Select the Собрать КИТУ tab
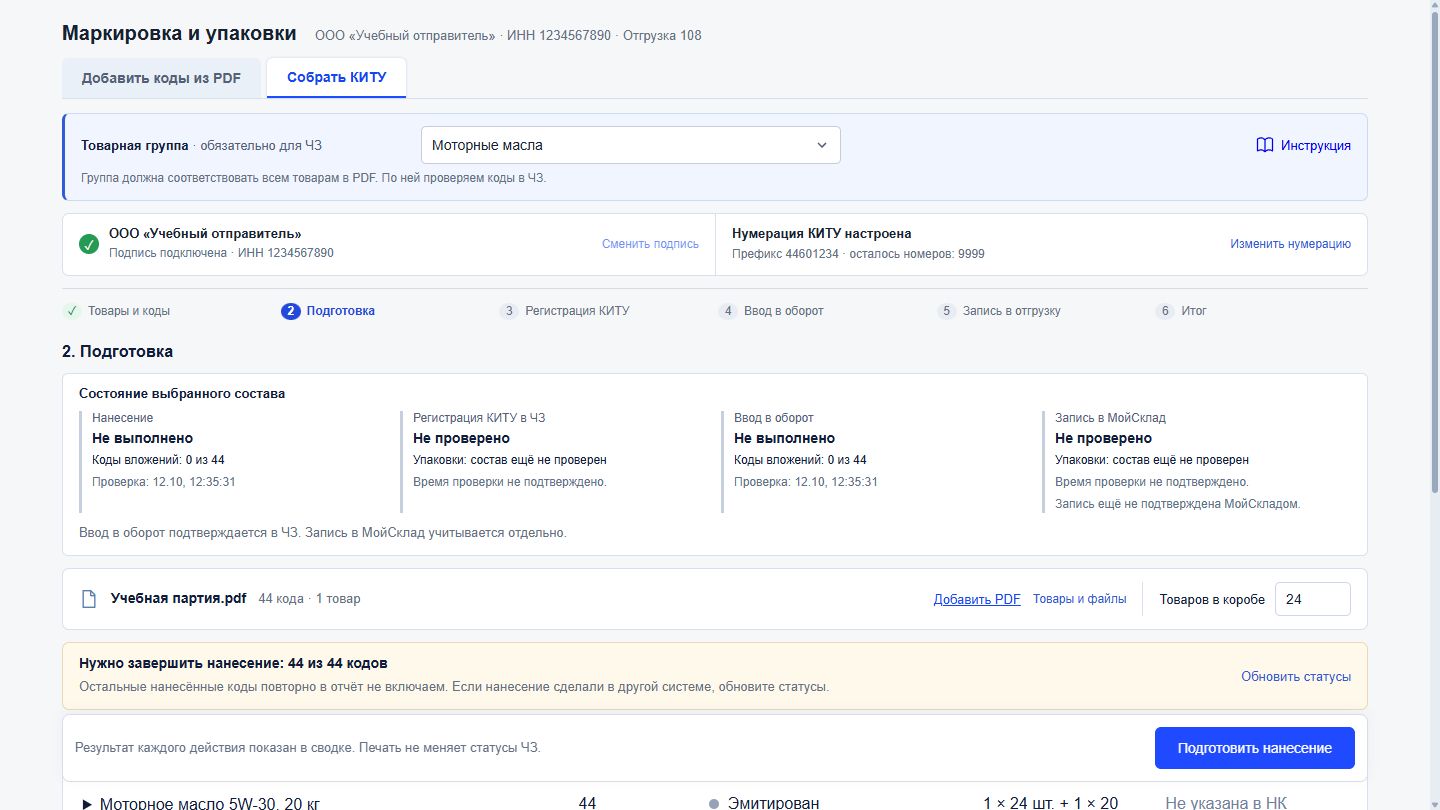The image size is (1440, 810). pos(336,78)
